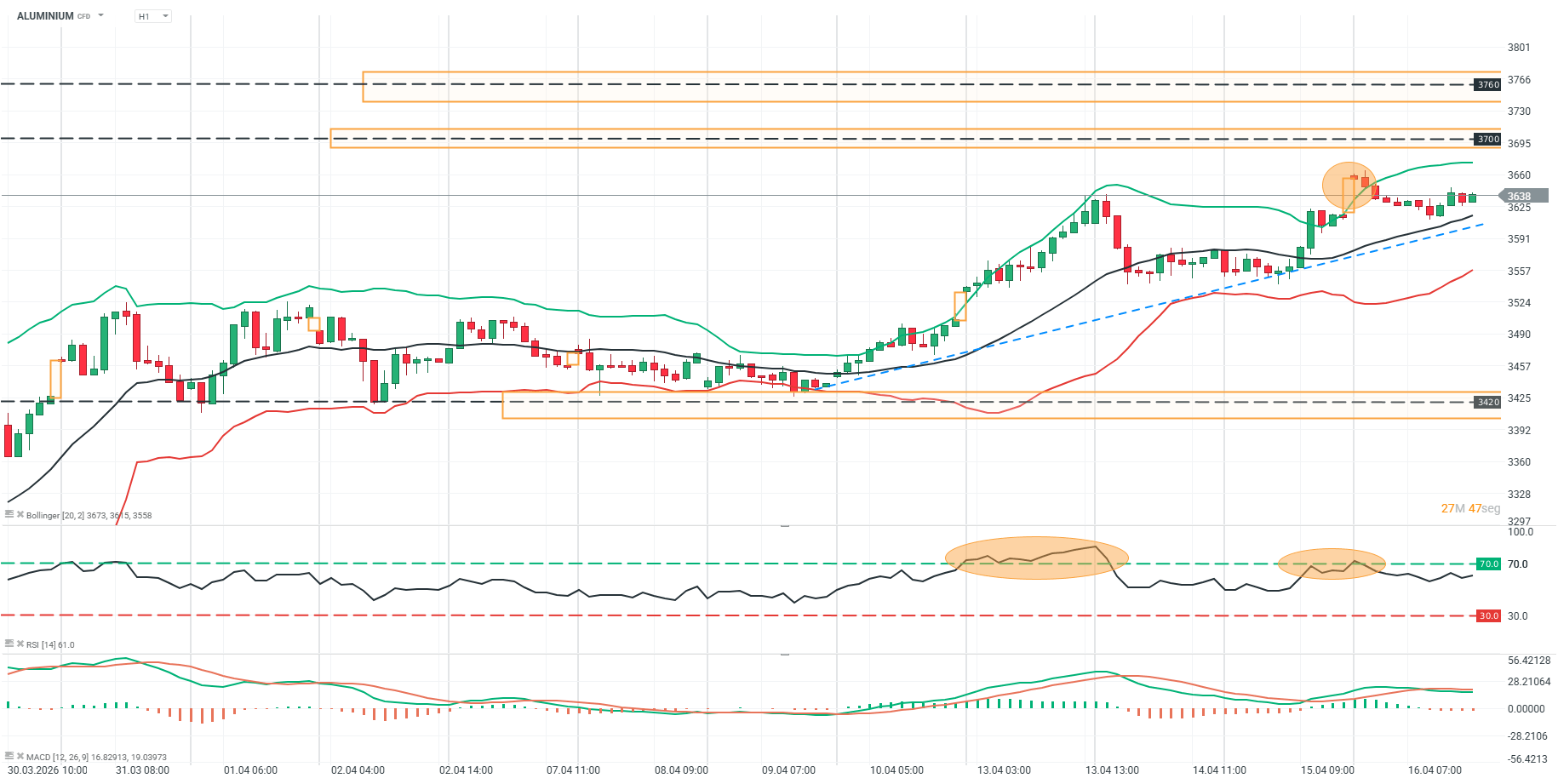Open MACD indicator settings icon

[9, 756]
